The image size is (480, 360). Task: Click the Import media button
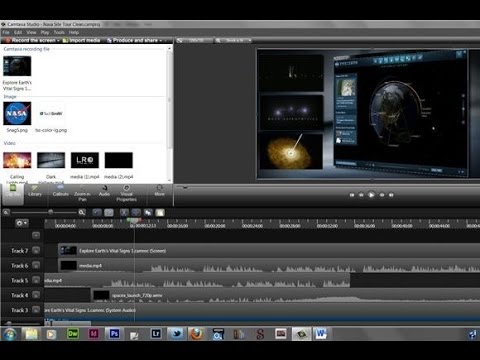82,40
